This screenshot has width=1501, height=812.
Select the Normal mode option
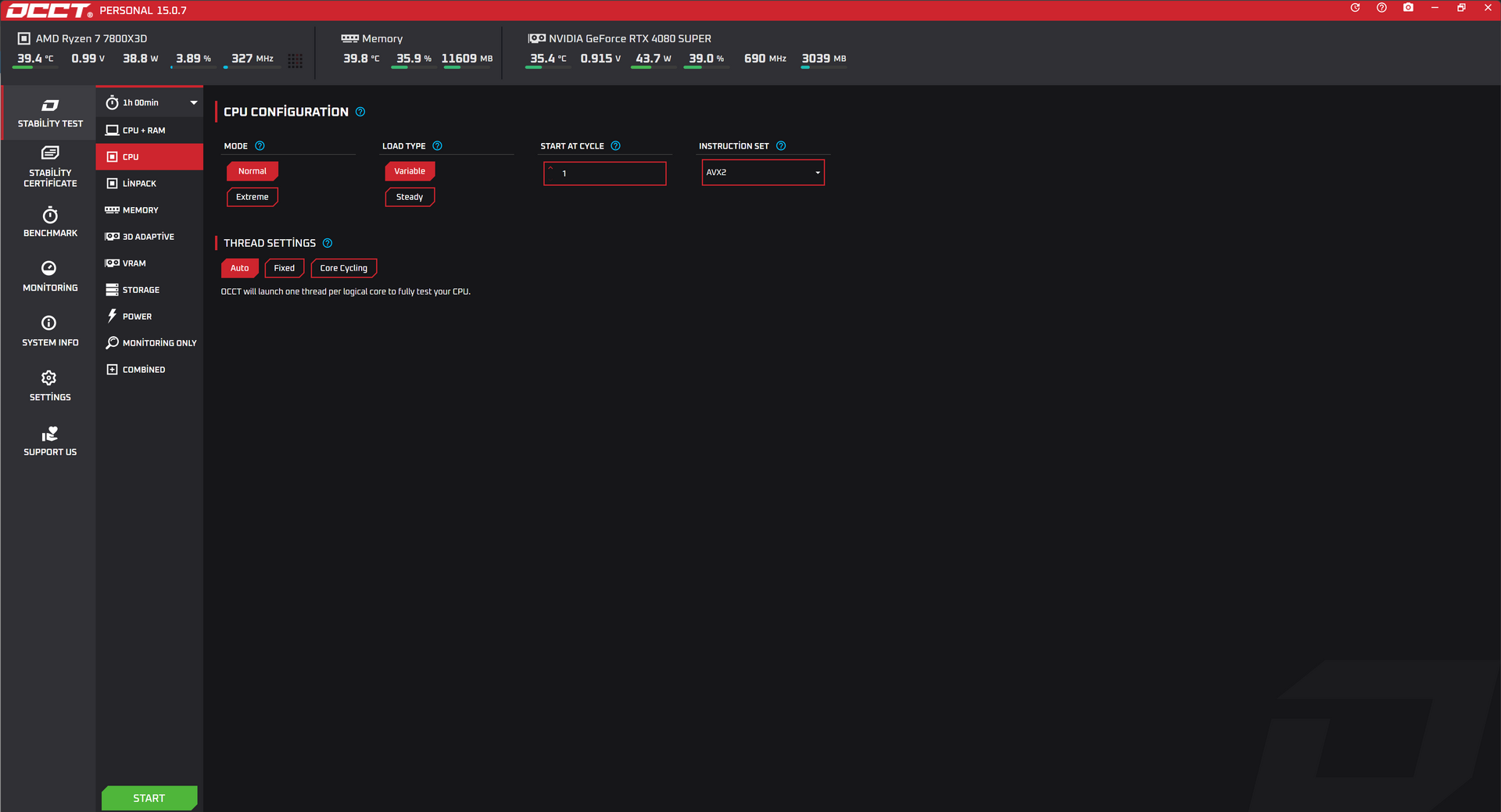click(253, 171)
